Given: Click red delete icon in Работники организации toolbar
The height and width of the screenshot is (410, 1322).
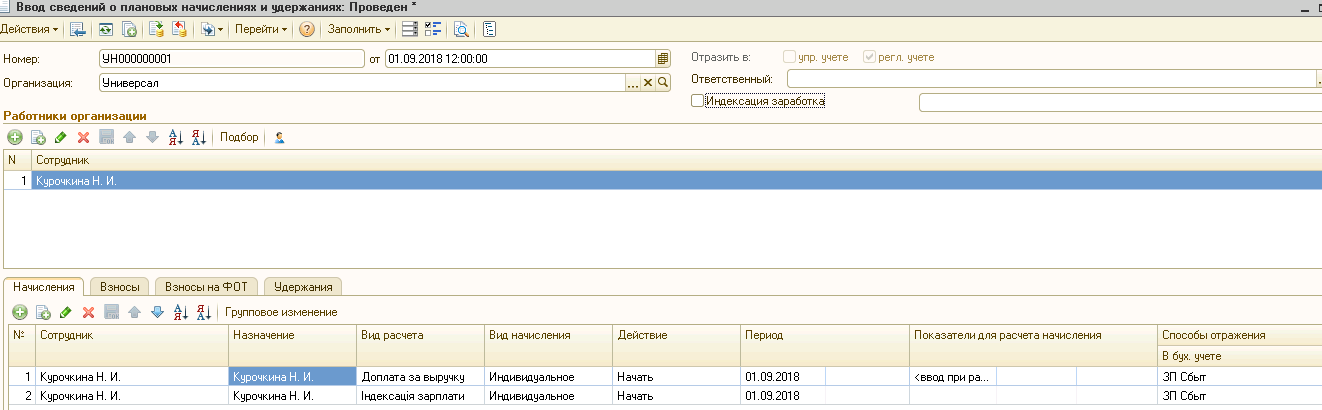Looking at the screenshot, I should 84,137.
